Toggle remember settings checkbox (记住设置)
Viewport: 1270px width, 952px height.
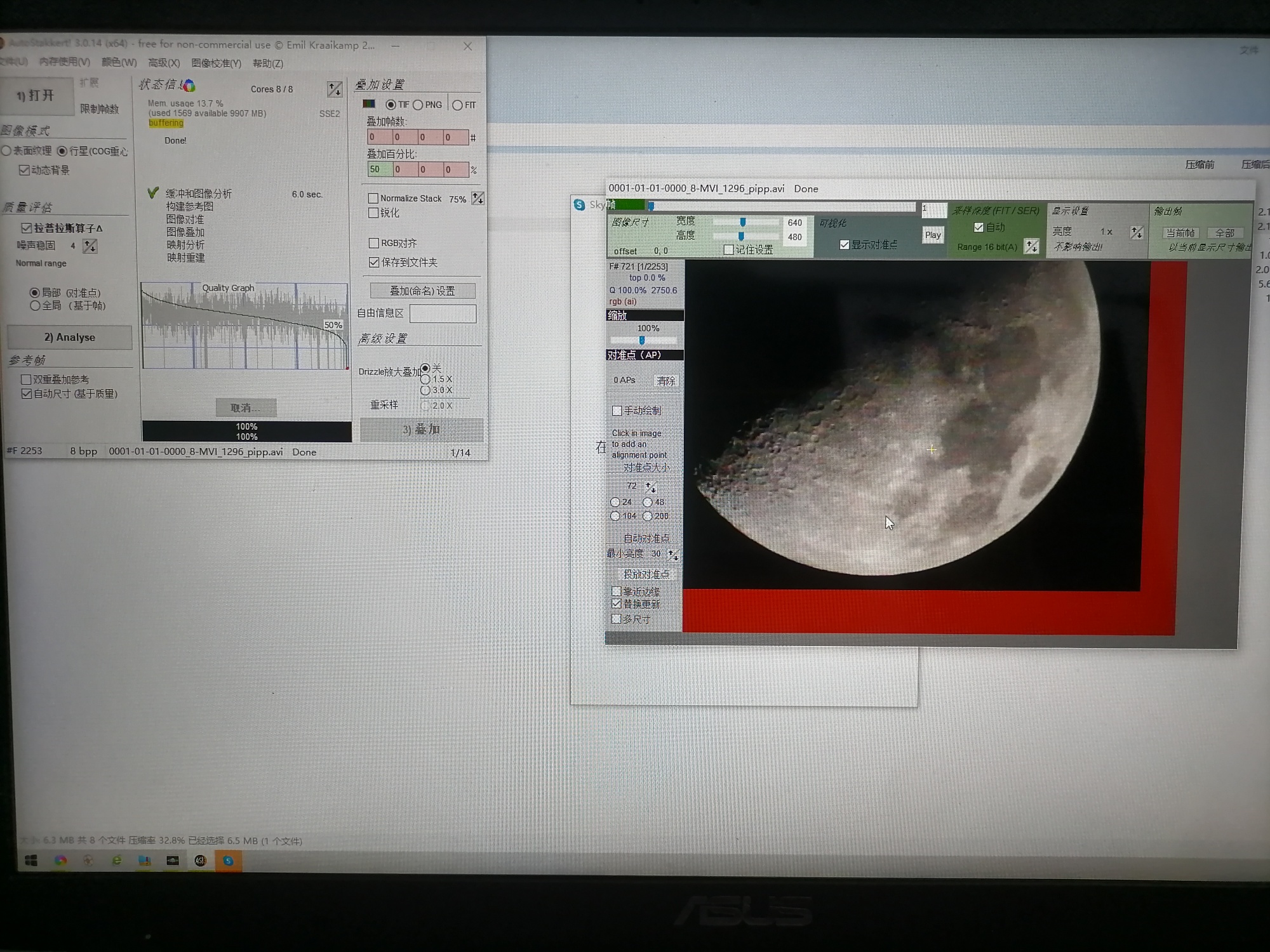(729, 249)
